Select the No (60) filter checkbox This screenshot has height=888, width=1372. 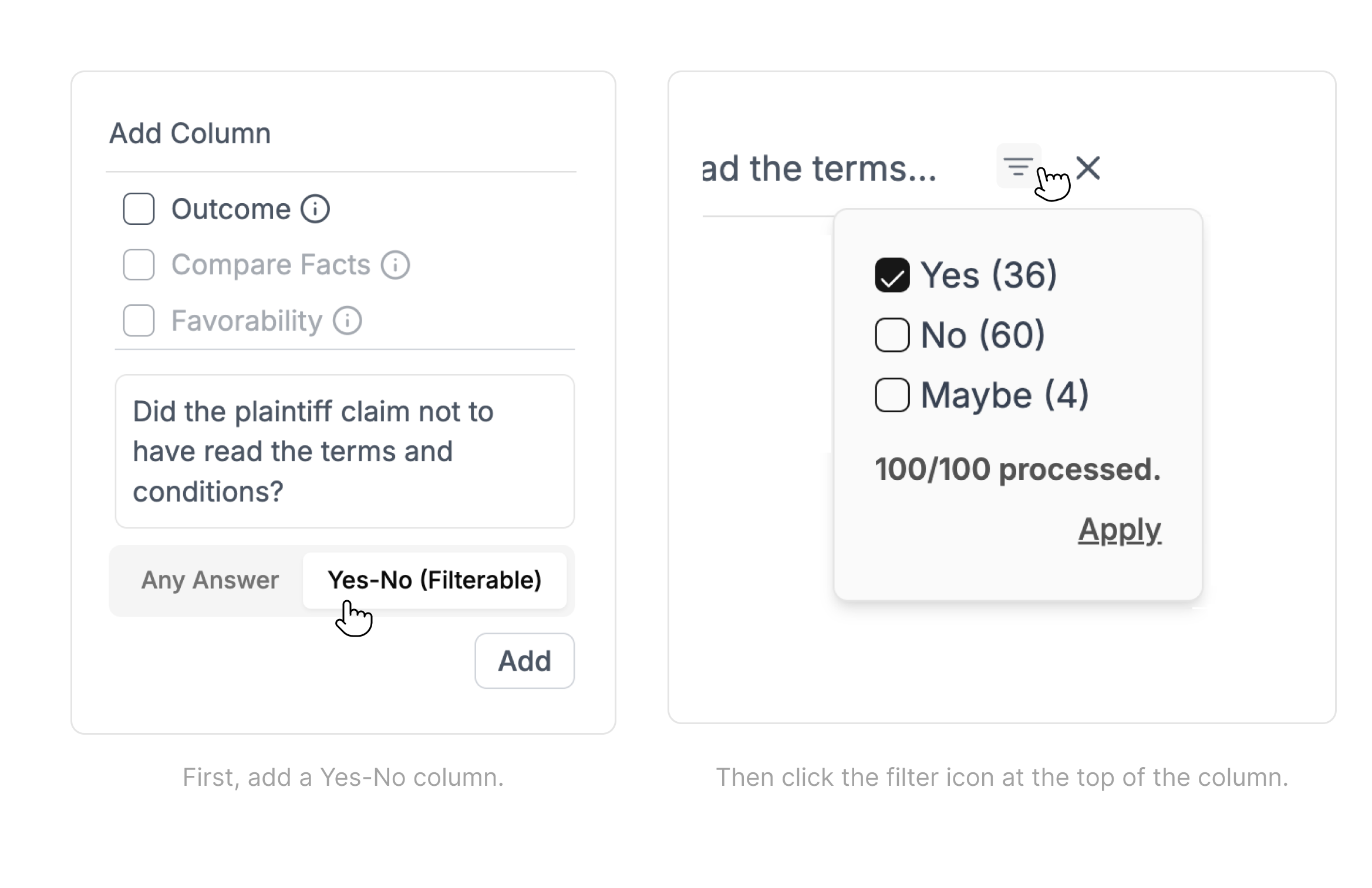click(892, 335)
